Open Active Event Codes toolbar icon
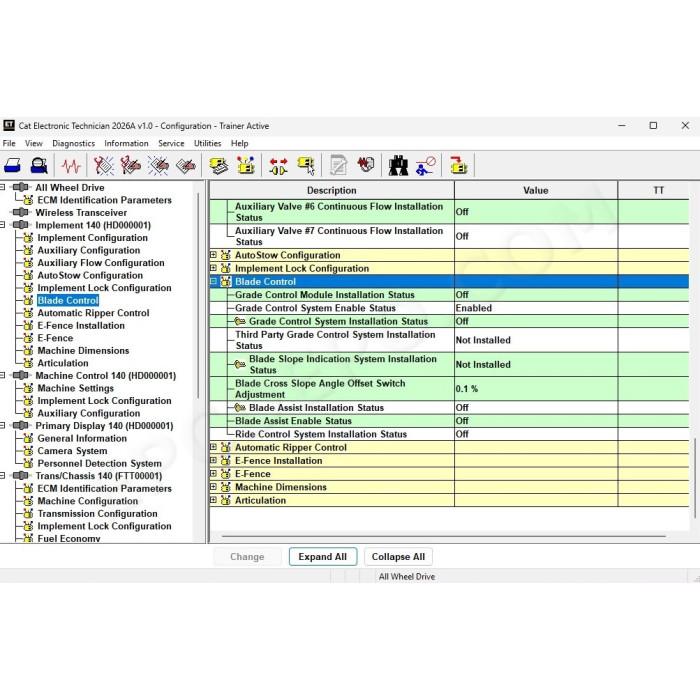The image size is (700, 700). pyautogui.click(x=158, y=166)
